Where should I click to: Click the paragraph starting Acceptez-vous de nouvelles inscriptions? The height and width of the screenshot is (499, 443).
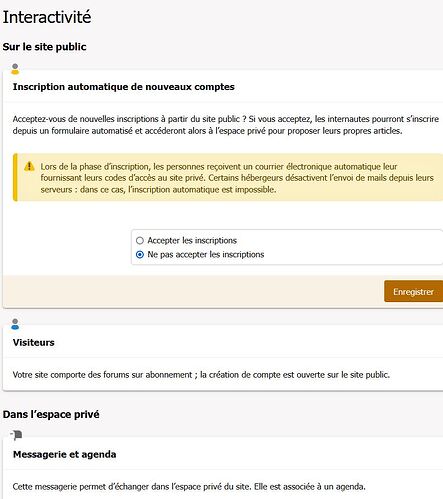[x=226, y=125]
